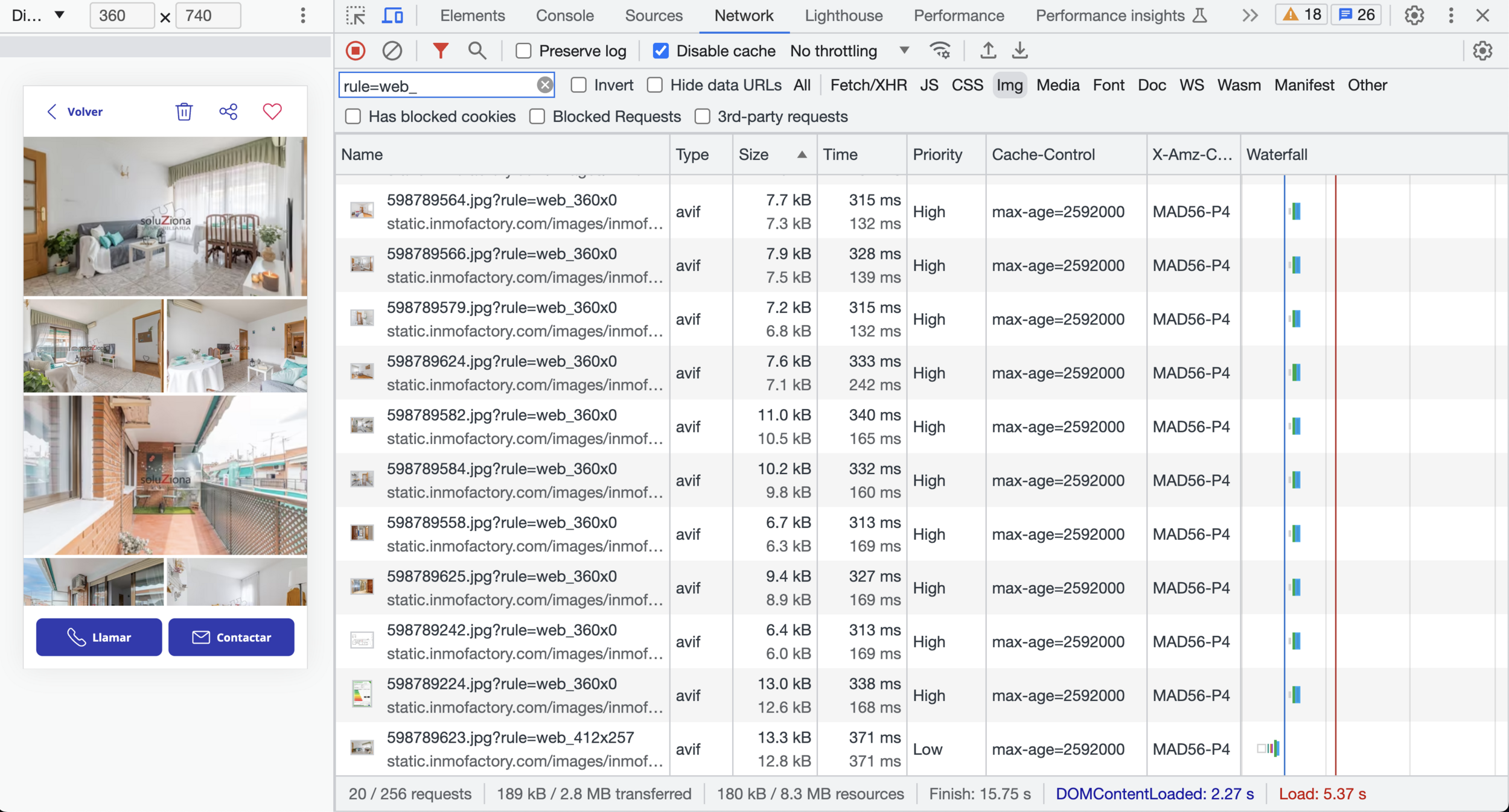Enable the Preserve log checkbox
This screenshot has width=1509, height=812.
tap(523, 51)
